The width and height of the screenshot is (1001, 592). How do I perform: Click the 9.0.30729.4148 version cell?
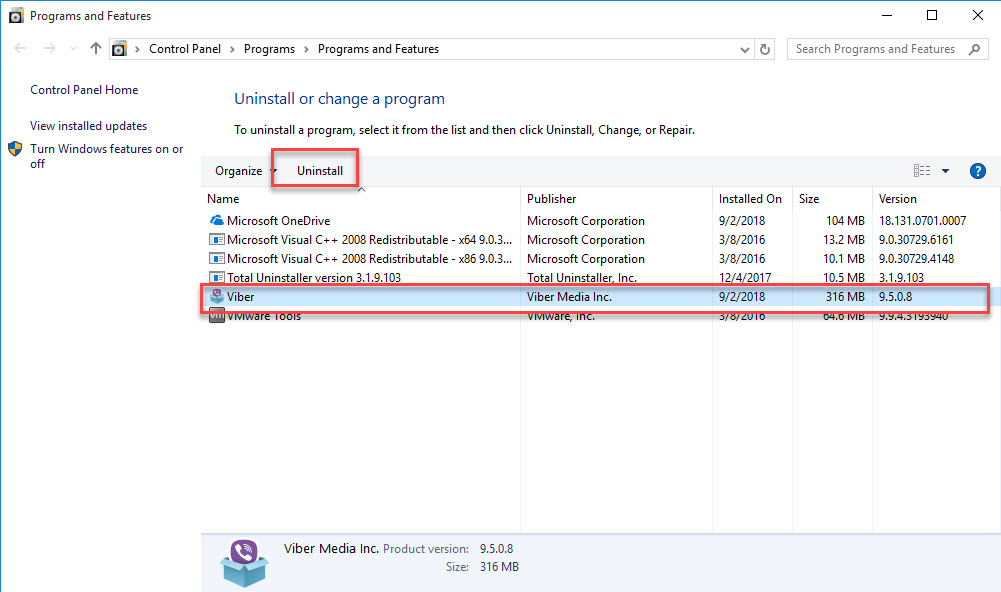(x=916, y=259)
